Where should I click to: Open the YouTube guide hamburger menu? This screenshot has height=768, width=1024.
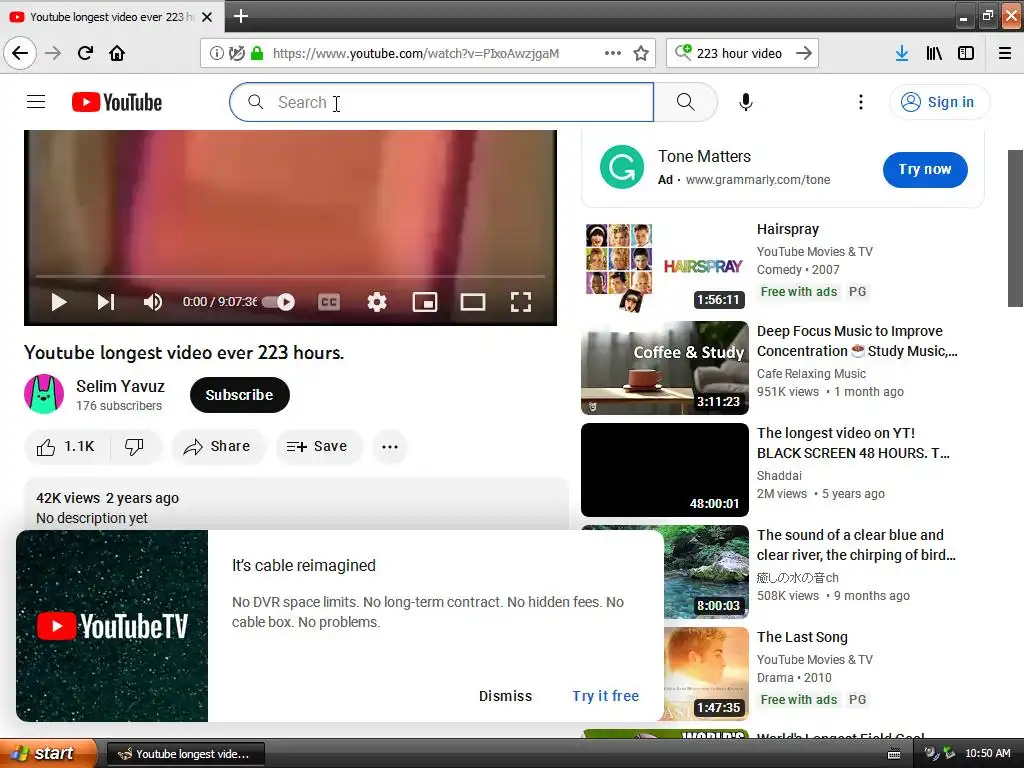pyautogui.click(x=36, y=102)
